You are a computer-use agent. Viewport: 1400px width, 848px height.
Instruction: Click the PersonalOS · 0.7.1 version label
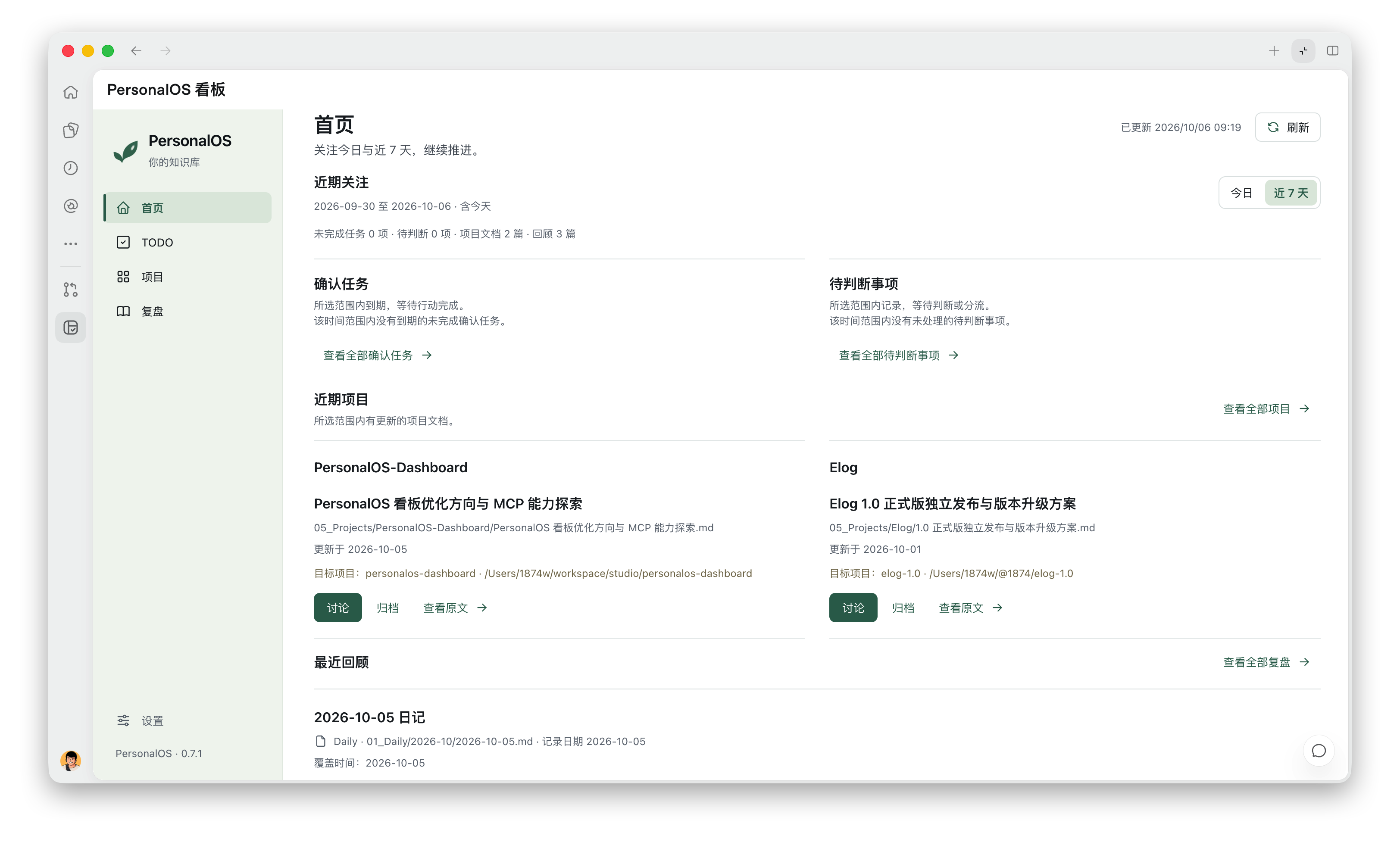coord(159,754)
